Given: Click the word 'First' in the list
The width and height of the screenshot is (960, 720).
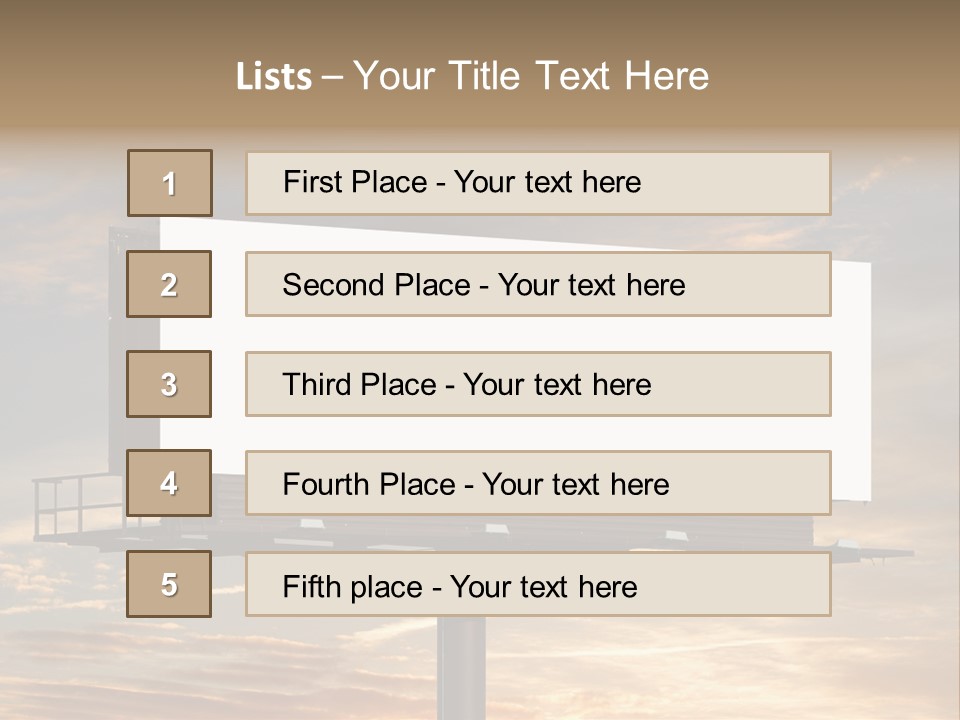Looking at the screenshot, I should click(314, 182).
